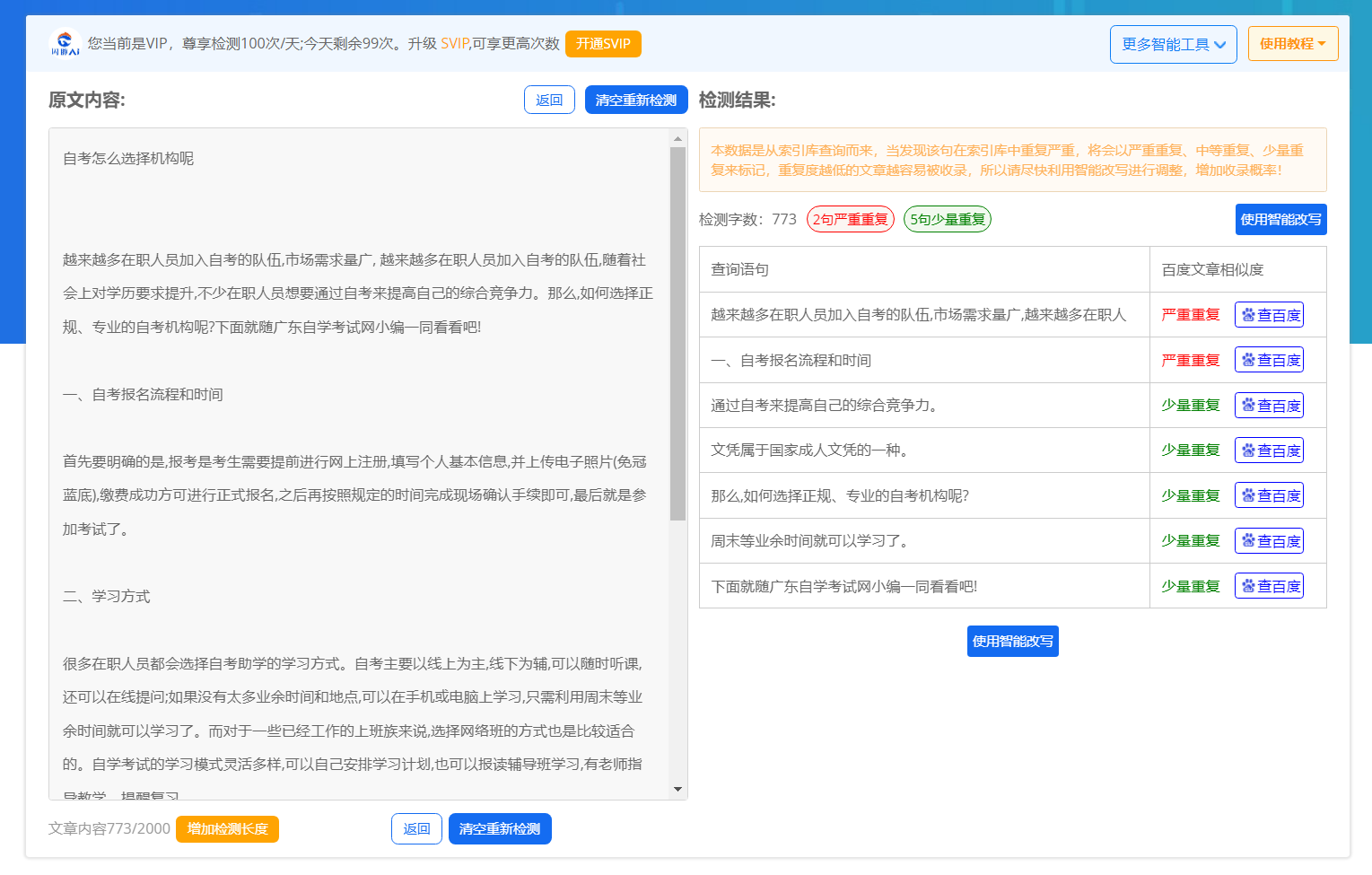Click the sentence 越来越多在职人员加入自考的队伍 in results
1372x875 pixels.
point(918,315)
